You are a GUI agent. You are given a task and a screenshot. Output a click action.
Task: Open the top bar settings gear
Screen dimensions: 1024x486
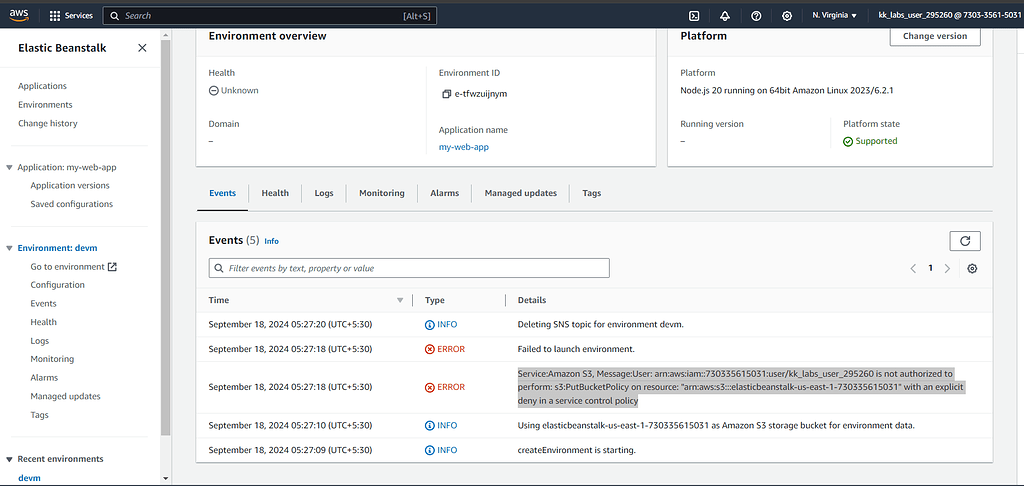click(787, 16)
